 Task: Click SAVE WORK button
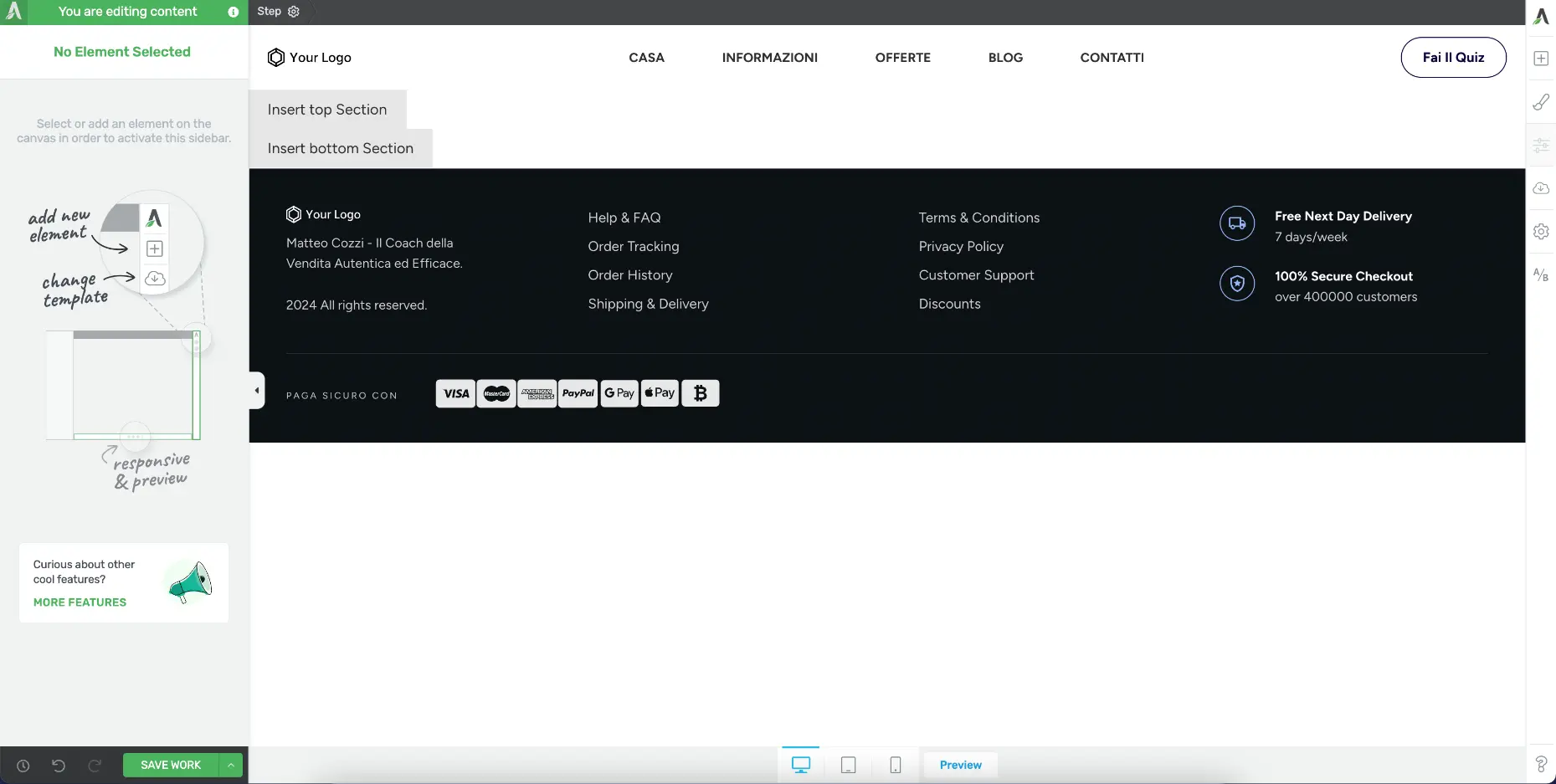click(171, 765)
